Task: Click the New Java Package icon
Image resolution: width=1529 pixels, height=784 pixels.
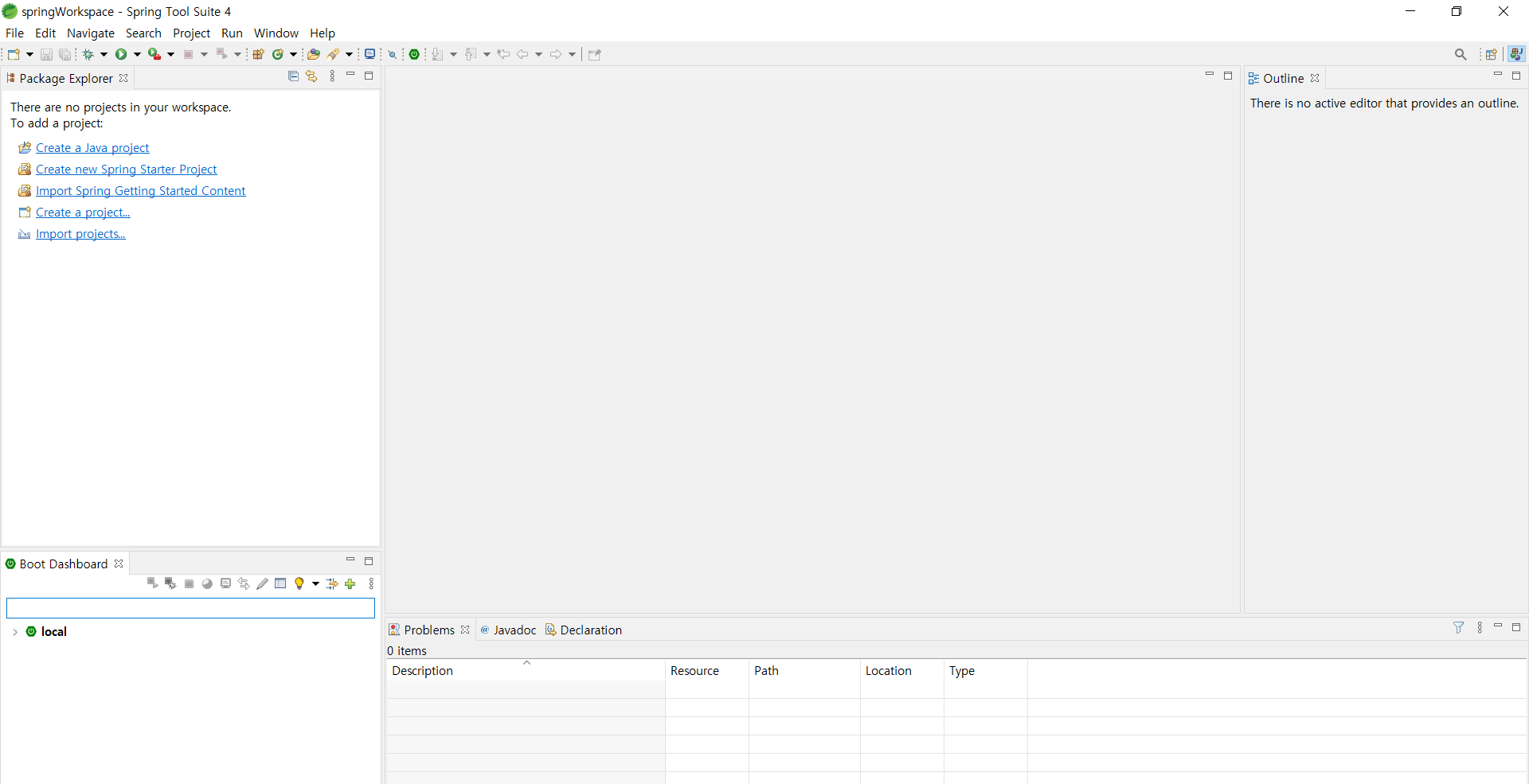Action: (258, 54)
